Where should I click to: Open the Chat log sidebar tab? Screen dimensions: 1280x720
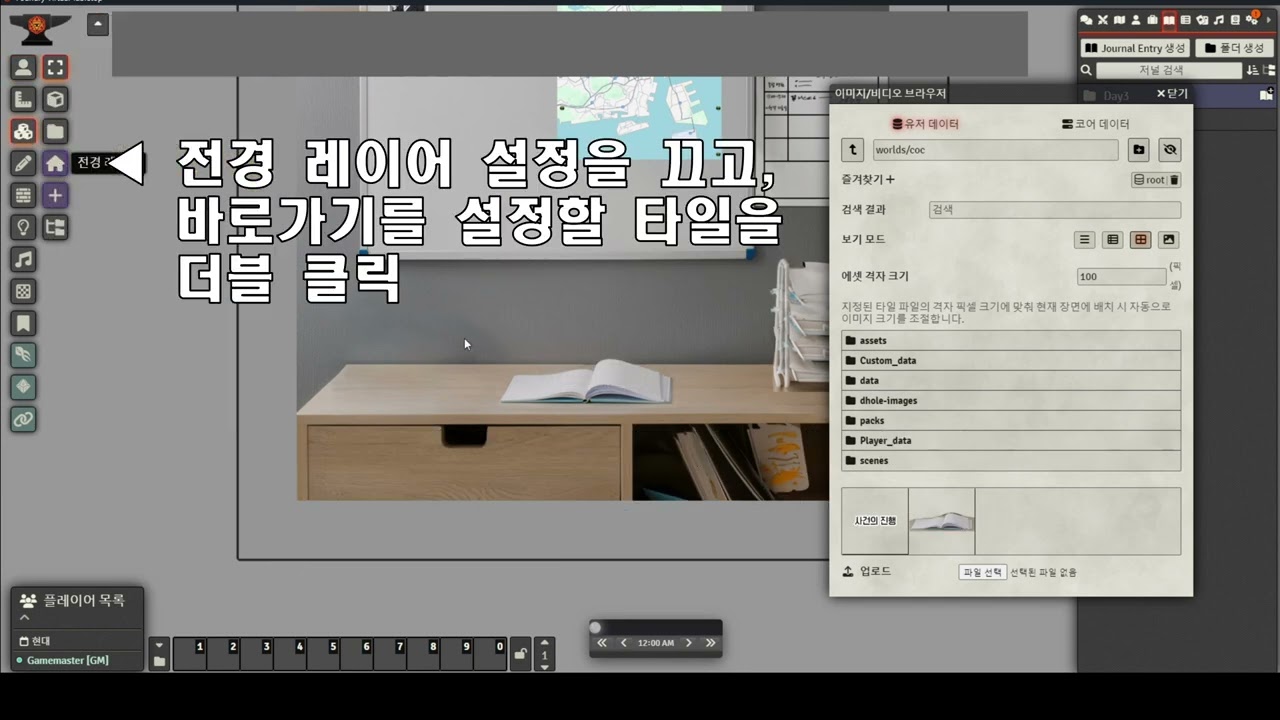coord(1087,20)
